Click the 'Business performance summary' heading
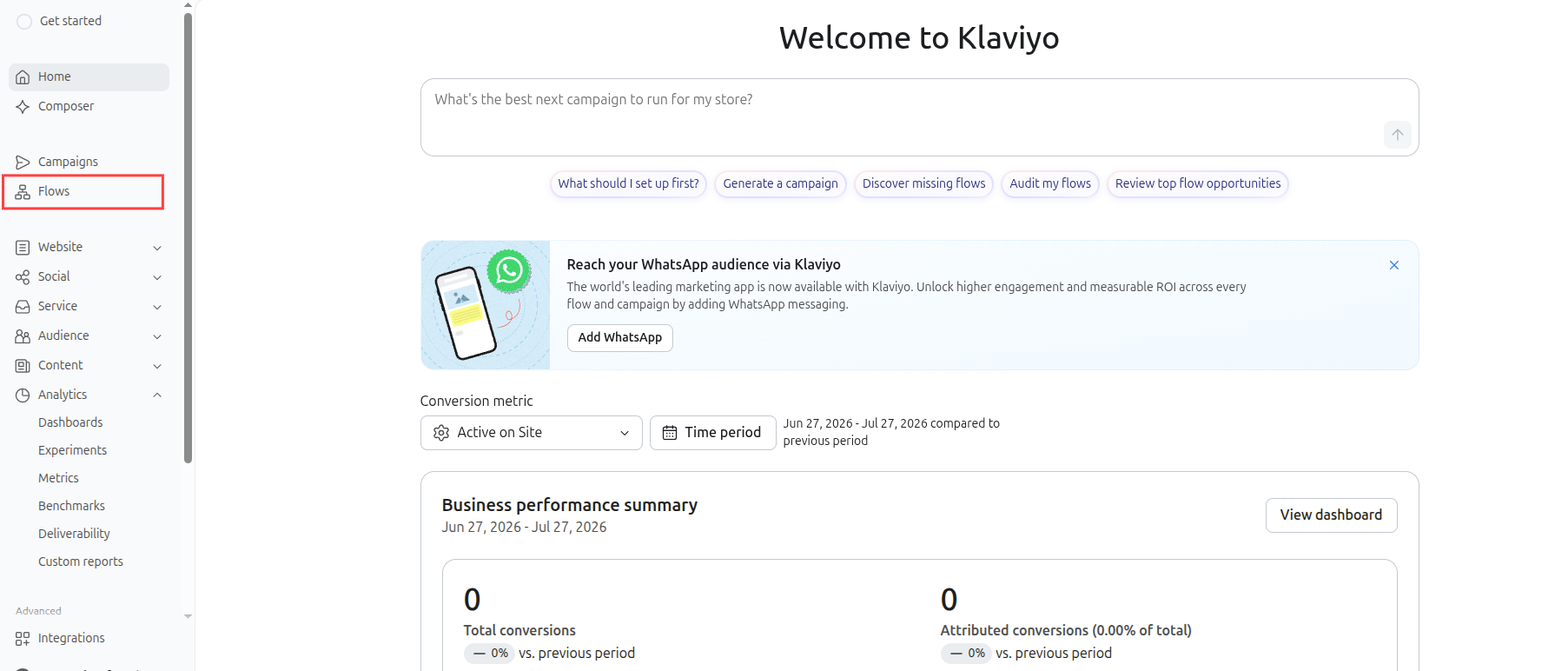This screenshot has height=671, width=1568. (x=570, y=505)
